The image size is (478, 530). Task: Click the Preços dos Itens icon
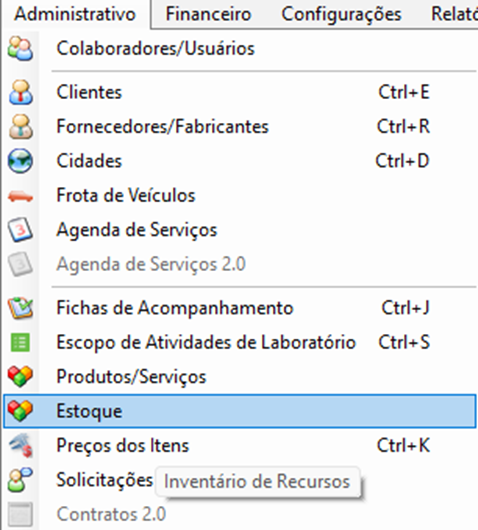click(x=20, y=445)
